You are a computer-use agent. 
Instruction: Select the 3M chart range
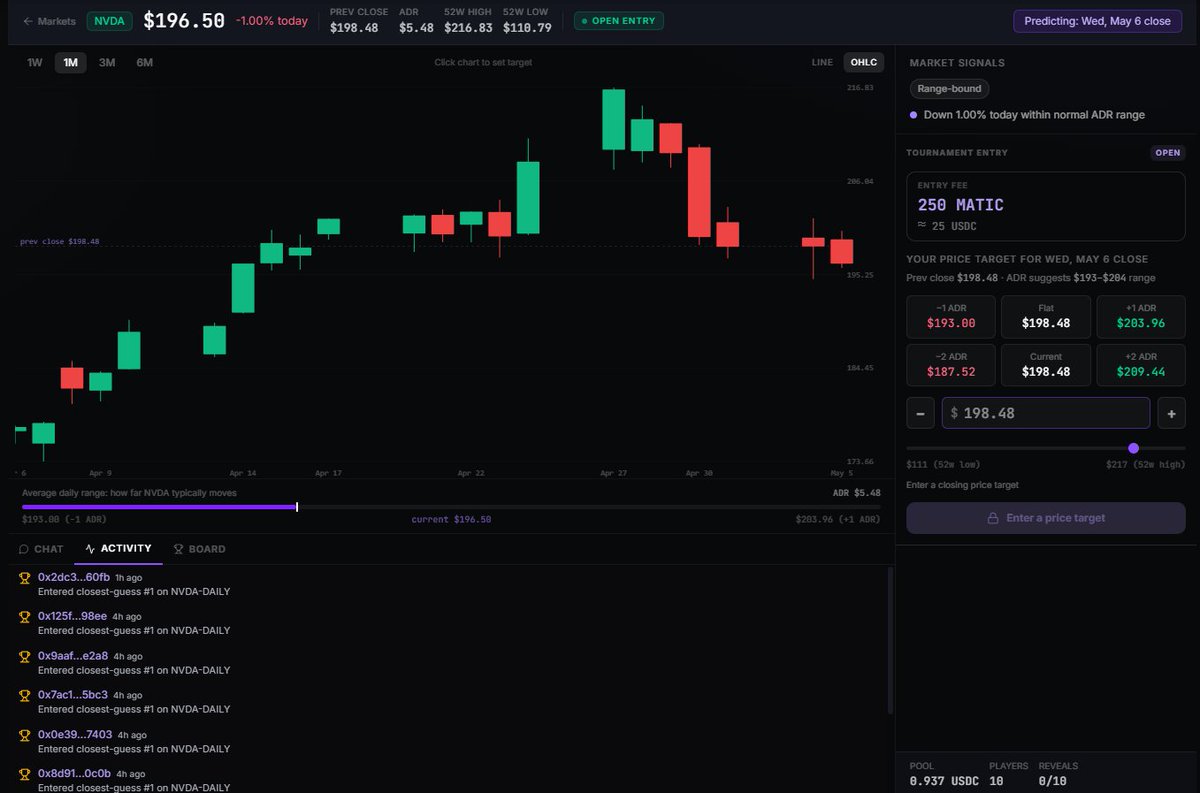coord(107,62)
